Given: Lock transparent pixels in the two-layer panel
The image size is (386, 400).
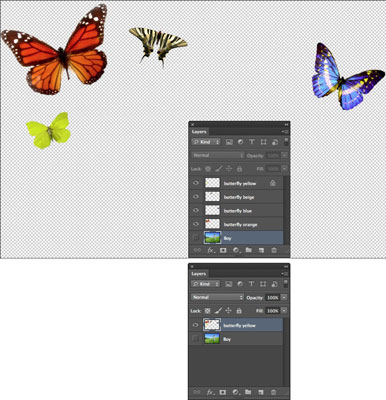Looking at the screenshot, I should (x=207, y=311).
